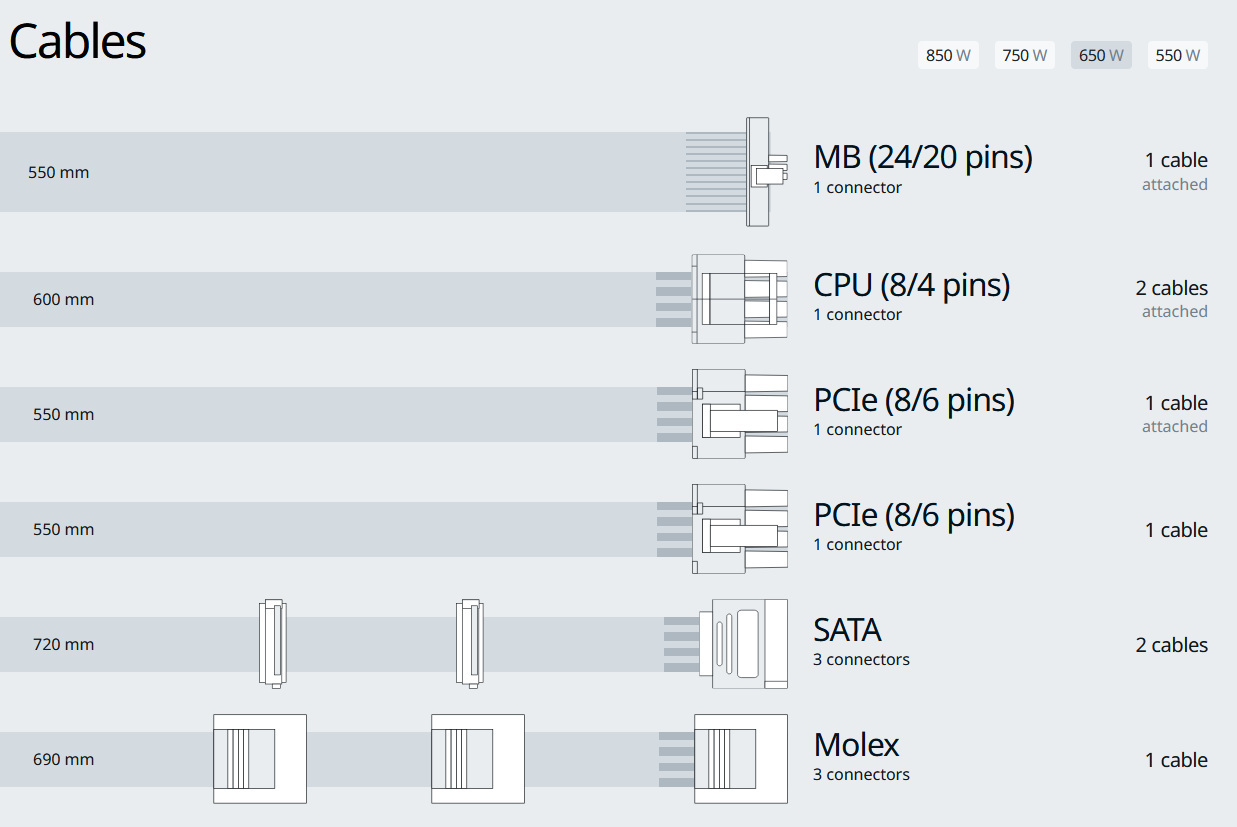Click the Cables section heading
This screenshot has width=1237, height=827.
[78, 42]
